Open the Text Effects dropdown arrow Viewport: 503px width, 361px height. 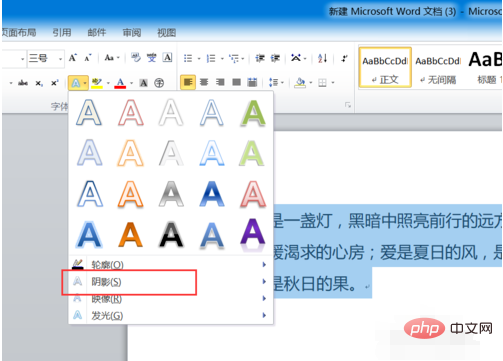(85, 83)
